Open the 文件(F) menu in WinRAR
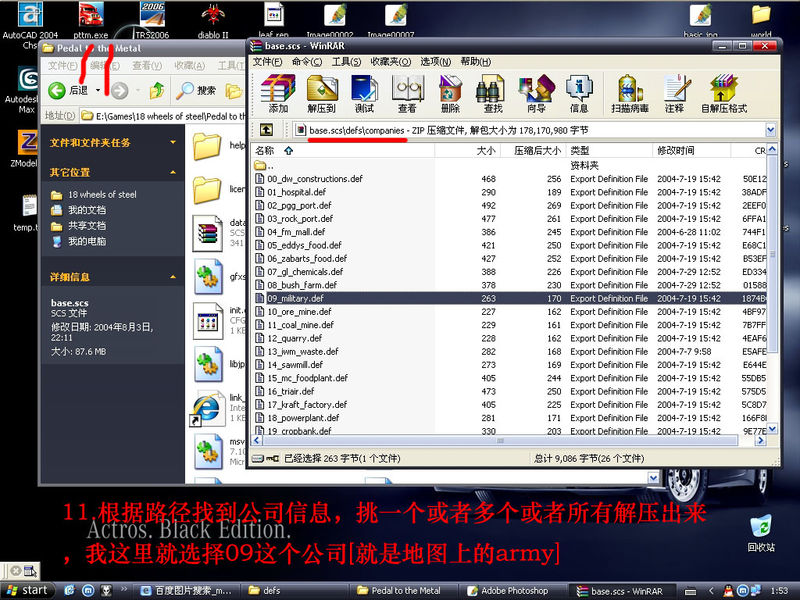Image resolution: width=800 pixels, height=600 pixels. point(267,62)
